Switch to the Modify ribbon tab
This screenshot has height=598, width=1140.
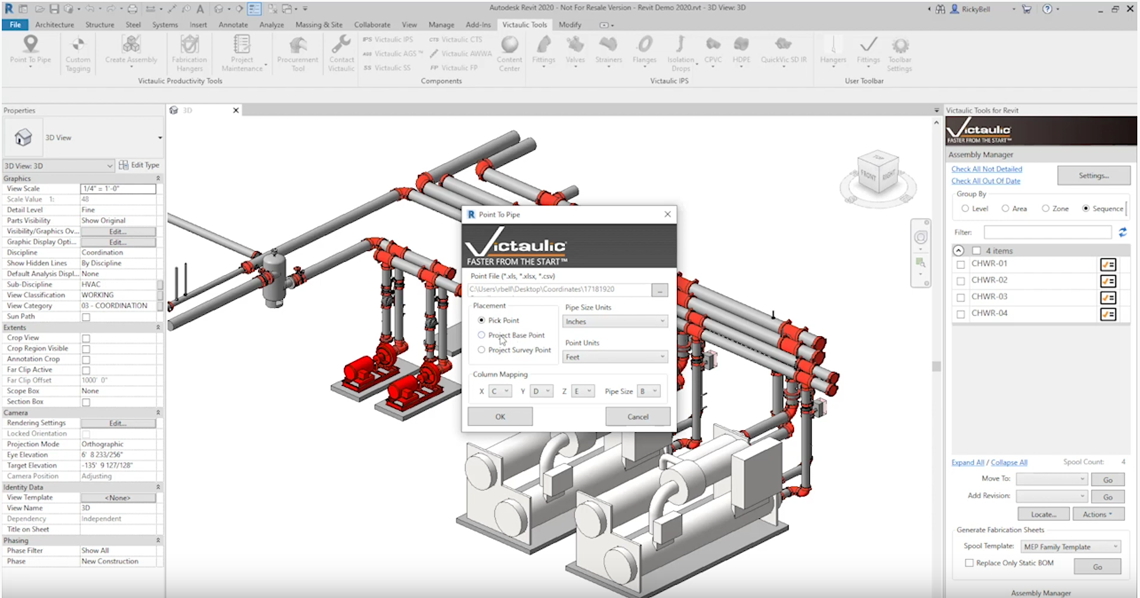click(x=570, y=25)
